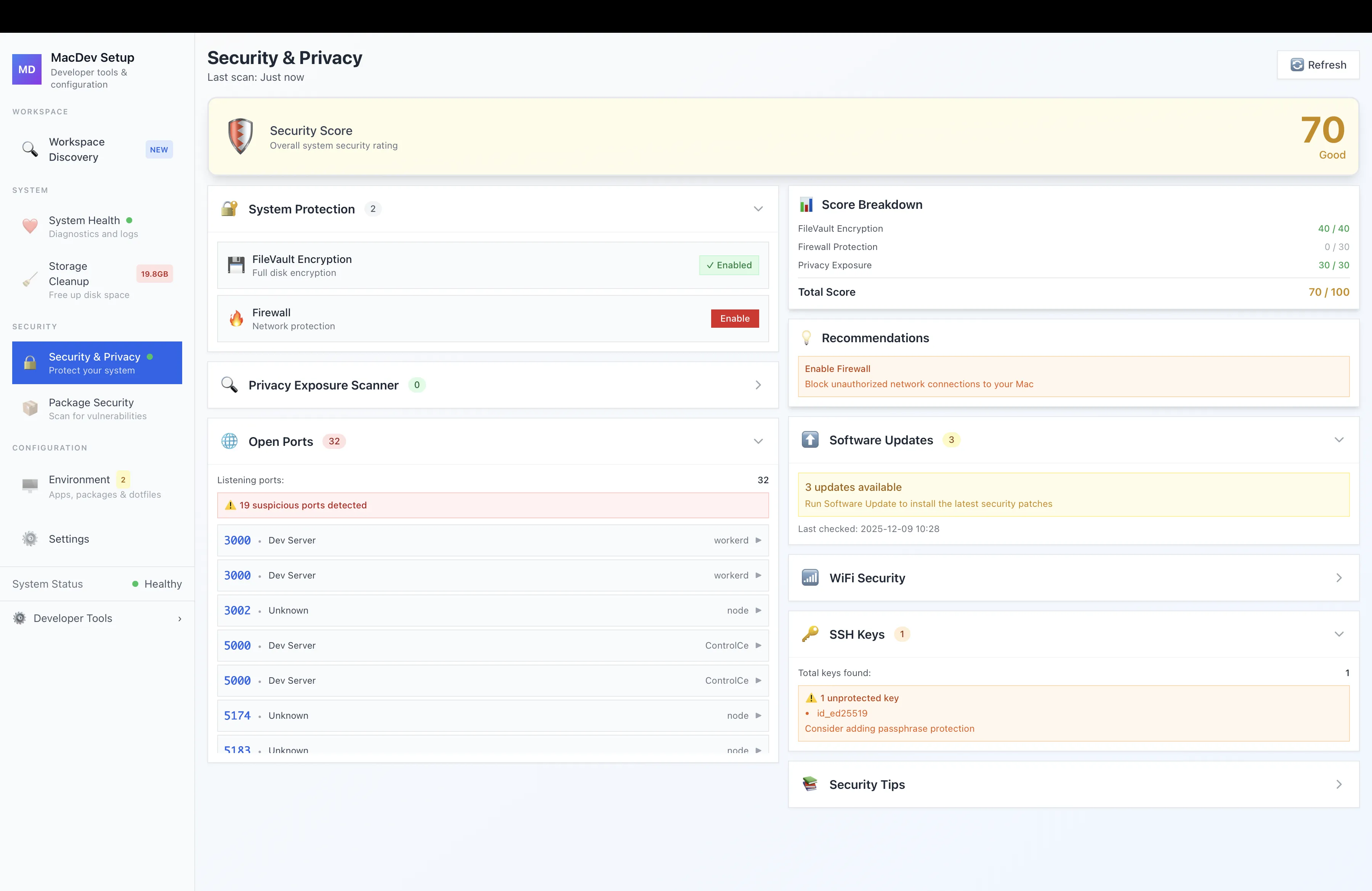Click the SSH Keys key icon
This screenshot has height=891, width=1372.
click(810, 634)
